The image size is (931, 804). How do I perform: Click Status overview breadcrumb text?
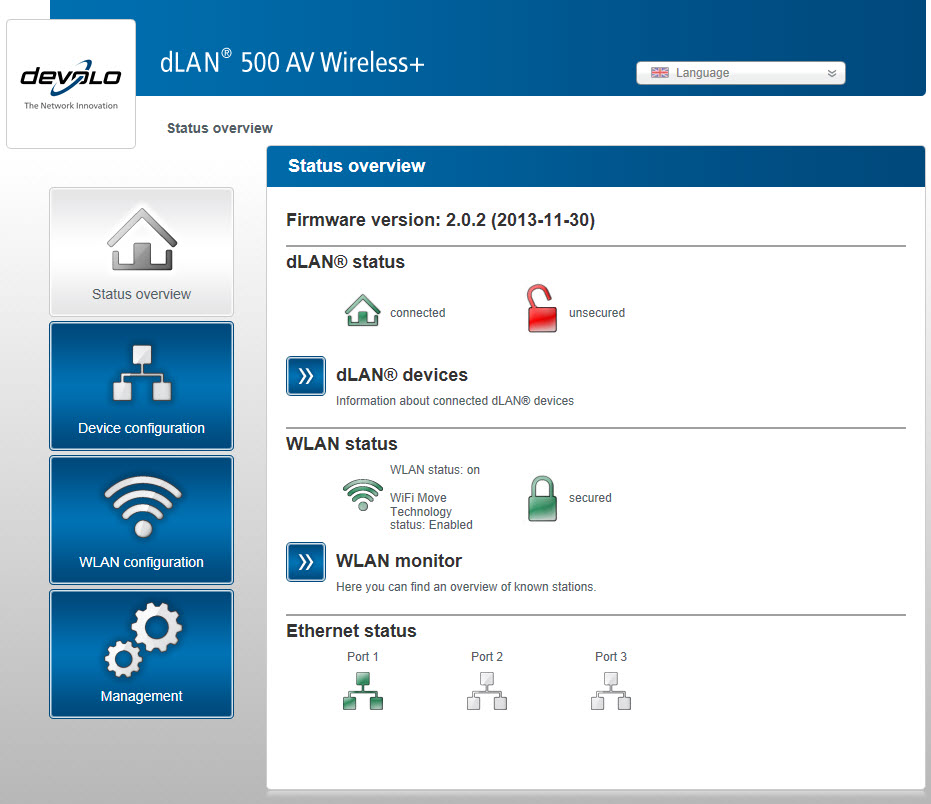220,128
